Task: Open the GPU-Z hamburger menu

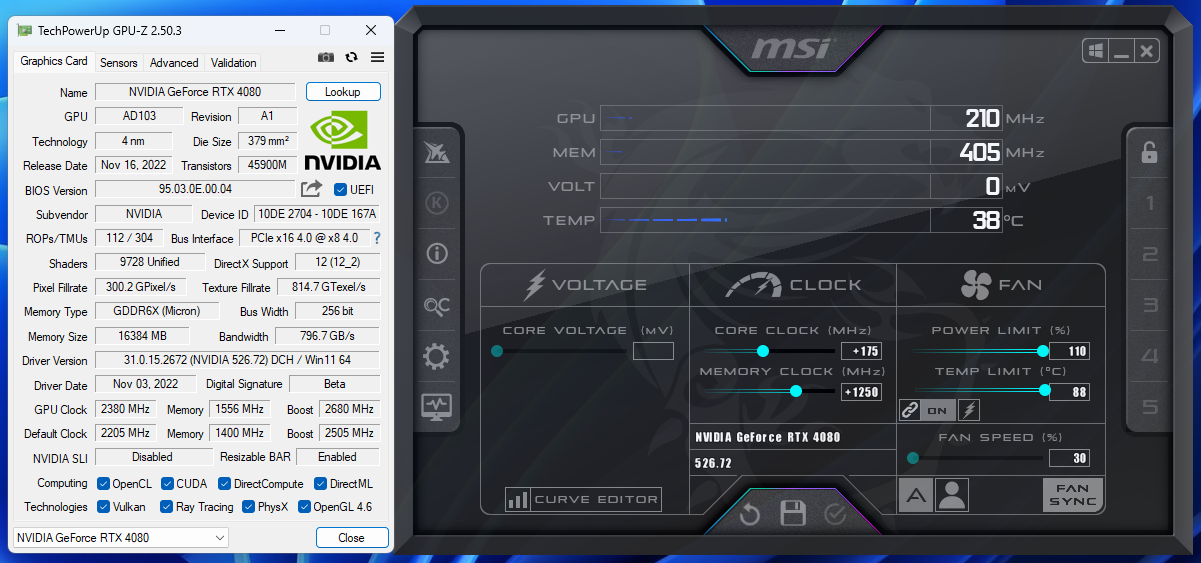Action: point(377,58)
